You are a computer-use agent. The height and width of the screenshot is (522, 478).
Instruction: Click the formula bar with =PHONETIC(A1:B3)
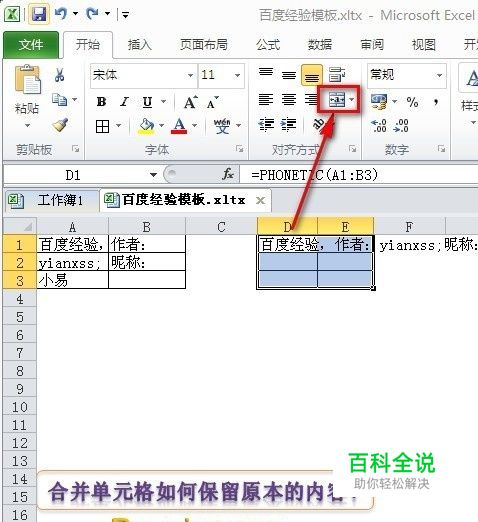click(359, 175)
